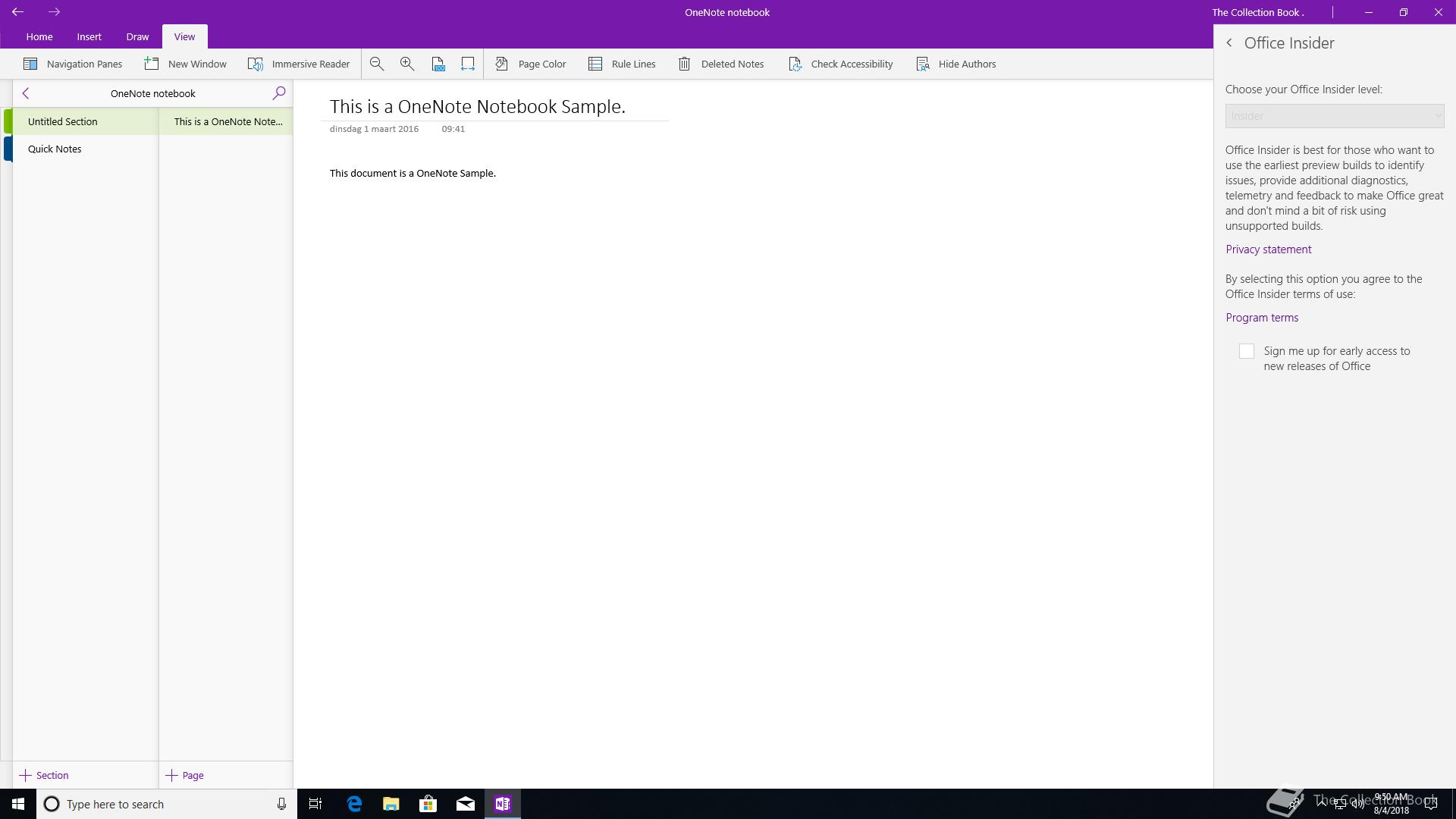The width and height of the screenshot is (1456, 819).
Task: Open Microsoft Store from the taskbar
Action: tap(428, 804)
